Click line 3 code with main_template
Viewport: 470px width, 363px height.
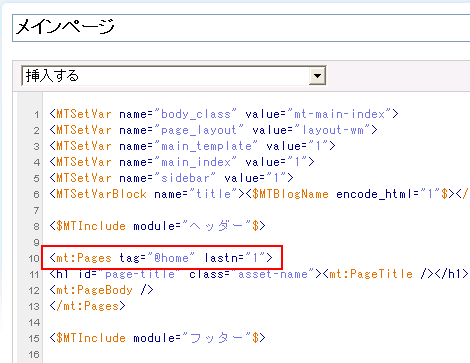(192, 146)
